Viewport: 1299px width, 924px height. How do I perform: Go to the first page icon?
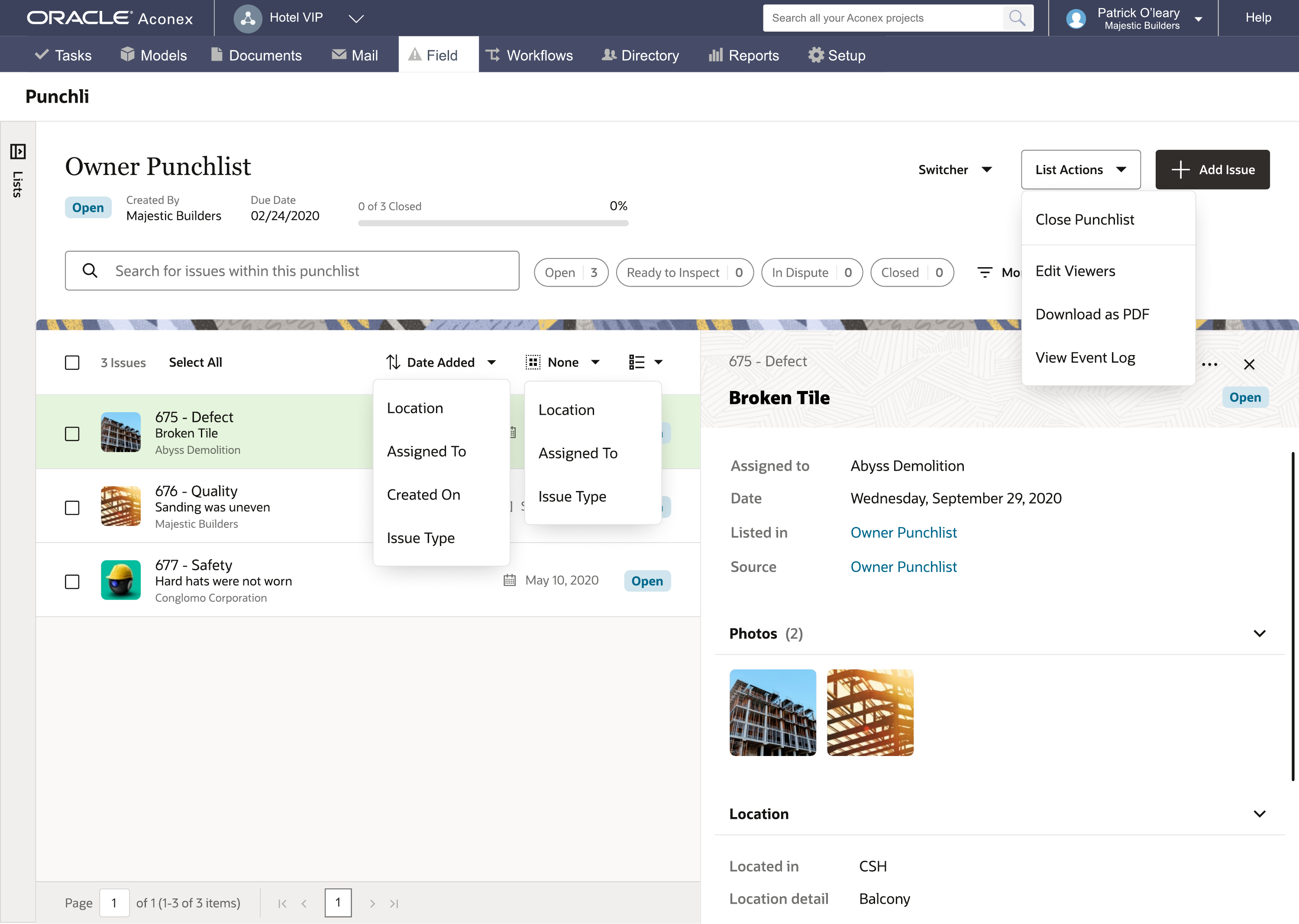point(282,904)
